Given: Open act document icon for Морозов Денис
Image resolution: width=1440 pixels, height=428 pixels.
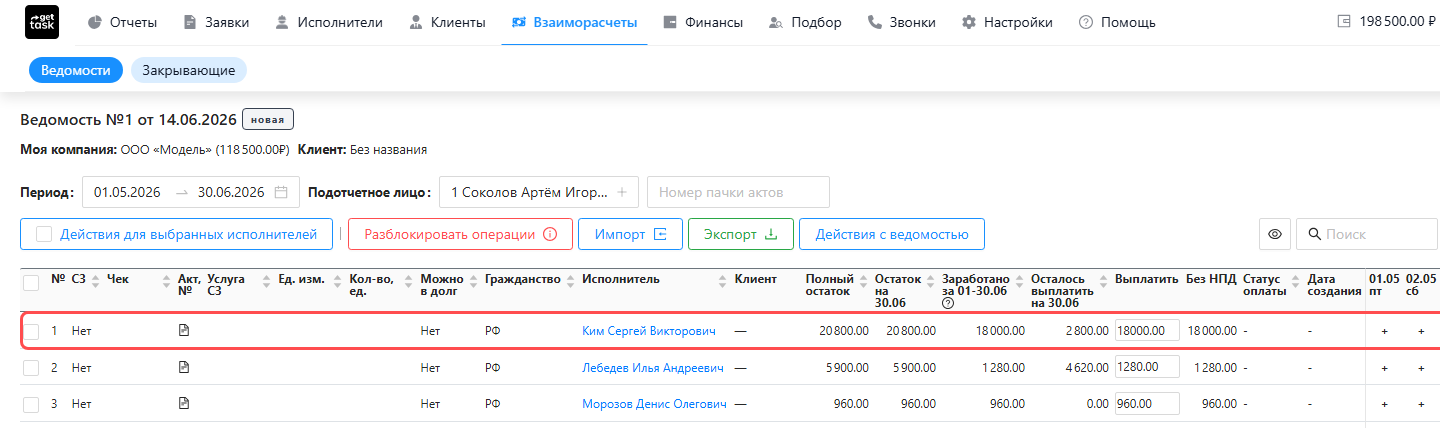Looking at the screenshot, I should tap(183, 404).
